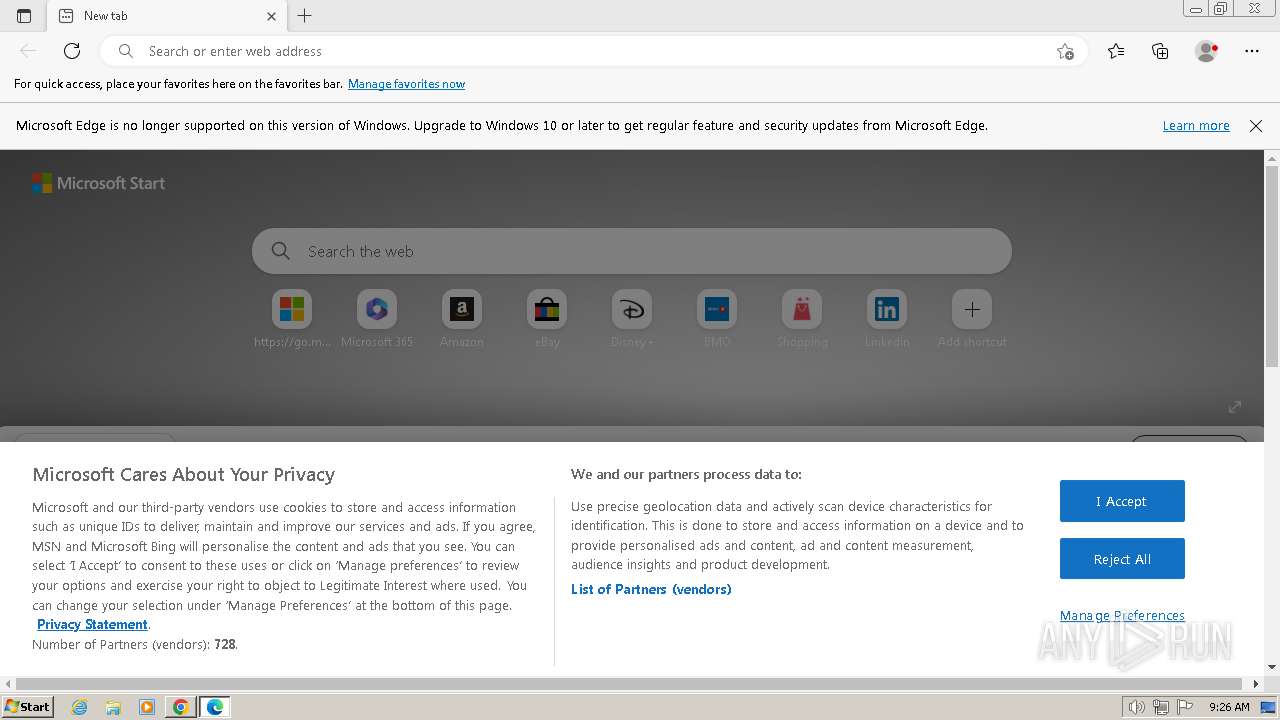Click the browser back arrow
This screenshot has width=1280, height=720.
tap(28, 51)
